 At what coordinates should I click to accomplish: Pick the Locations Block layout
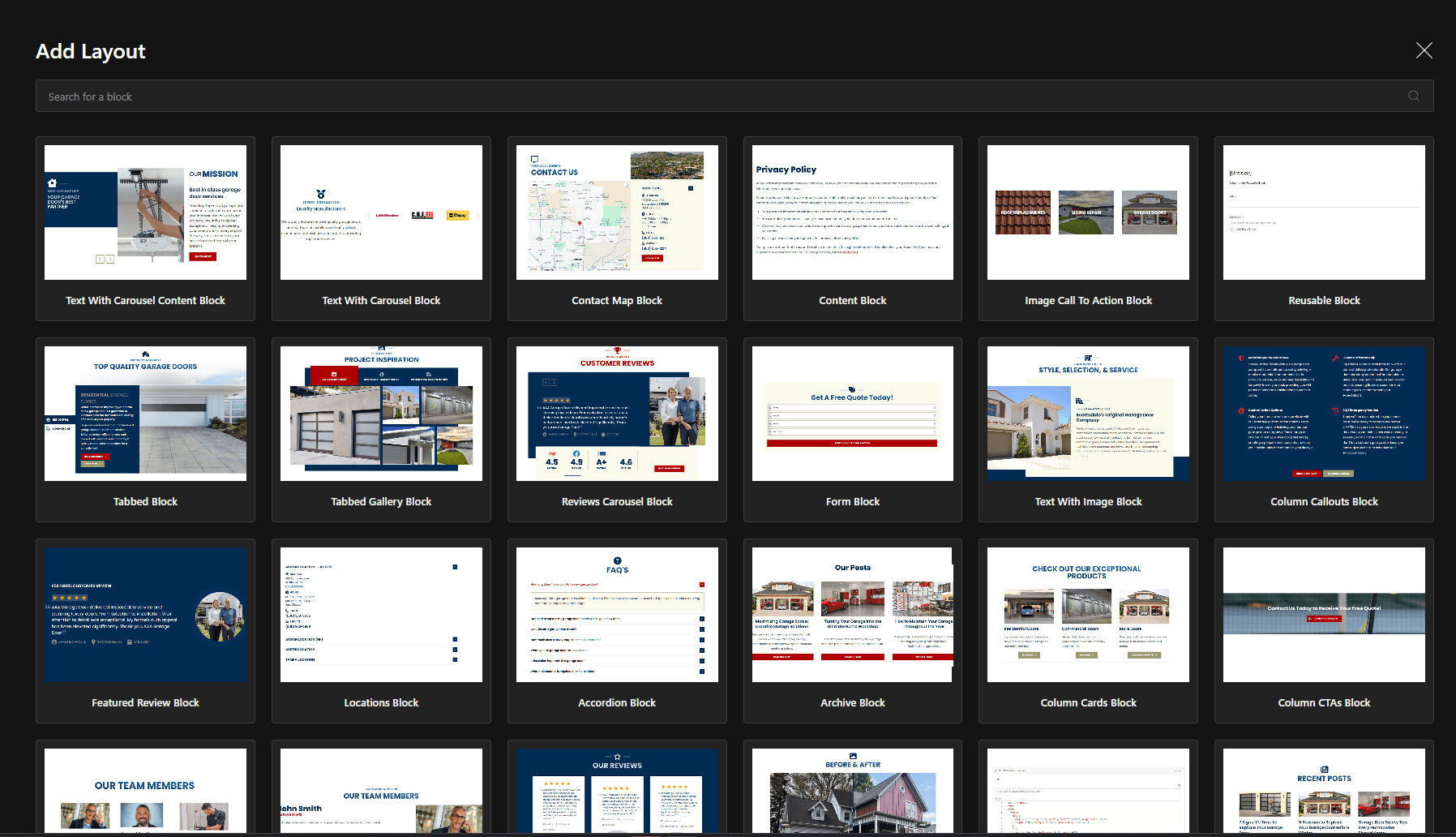[381, 631]
